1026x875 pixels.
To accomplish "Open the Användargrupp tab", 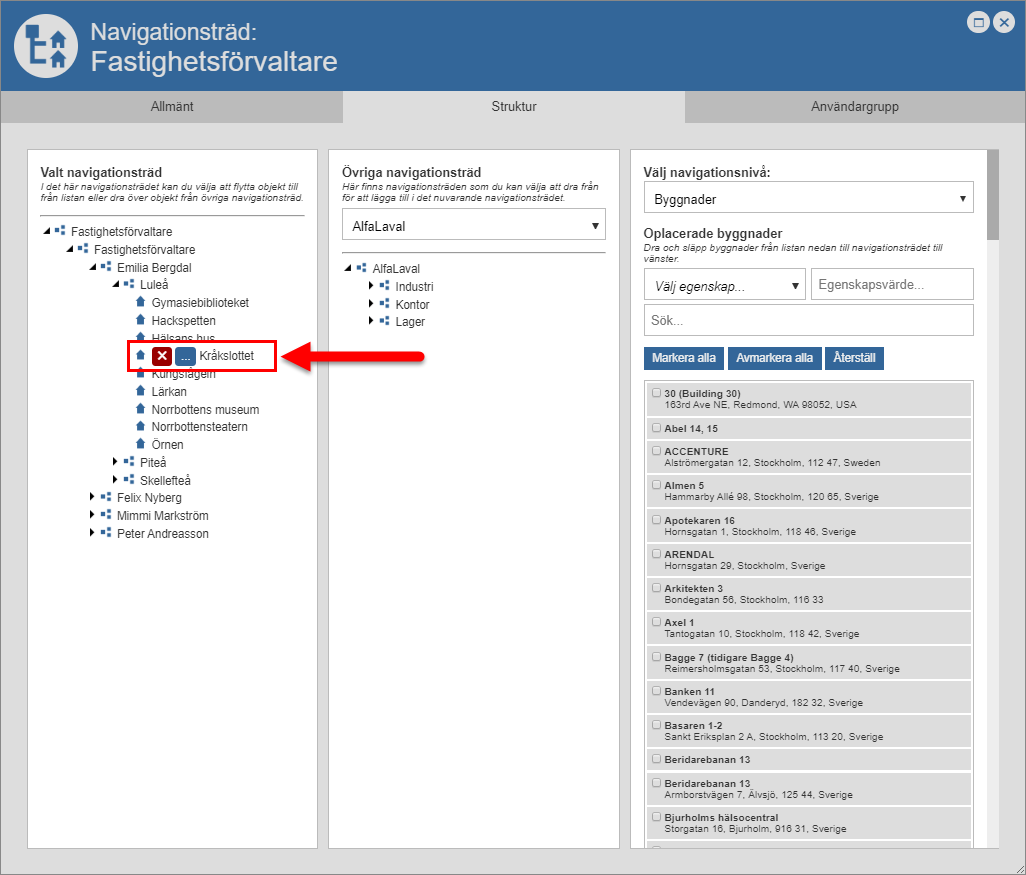I will [855, 106].
